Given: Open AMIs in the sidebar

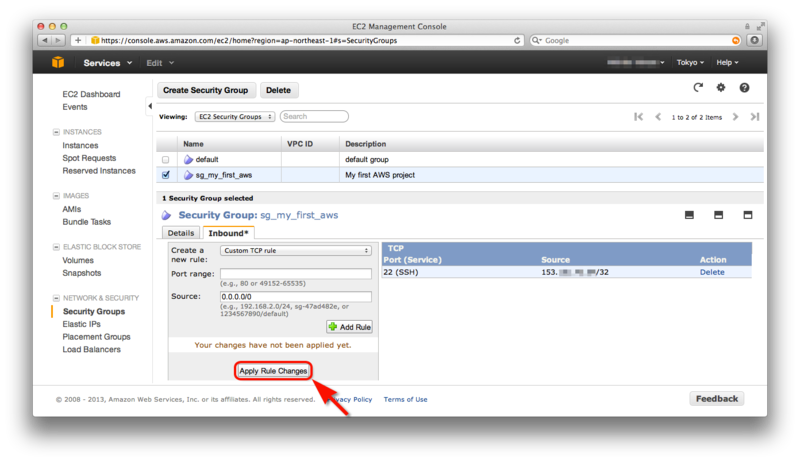Looking at the screenshot, I should [72, 209].
